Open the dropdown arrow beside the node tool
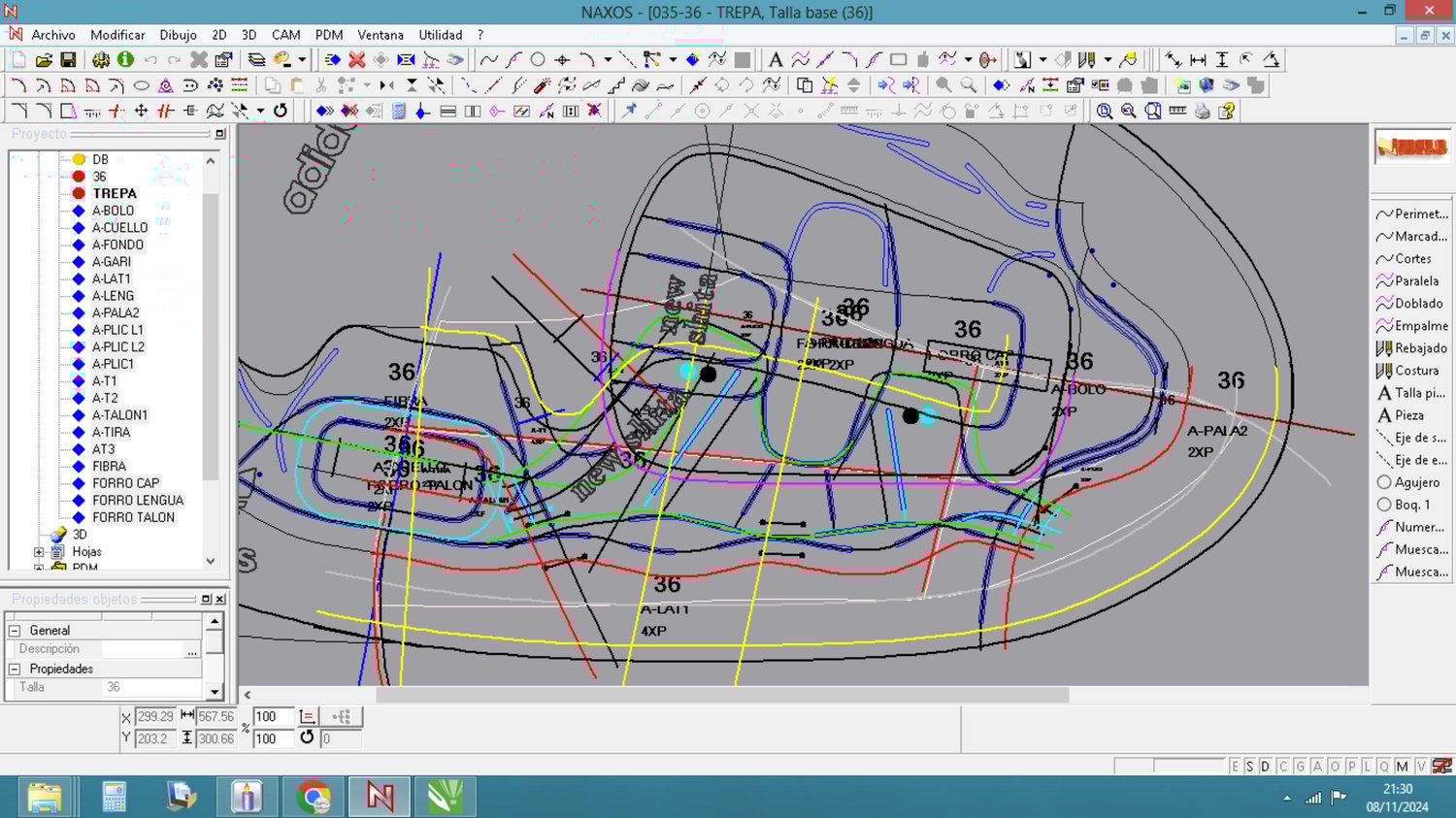The width and height of the screenshot is (1456, 818). pos(673,60)
